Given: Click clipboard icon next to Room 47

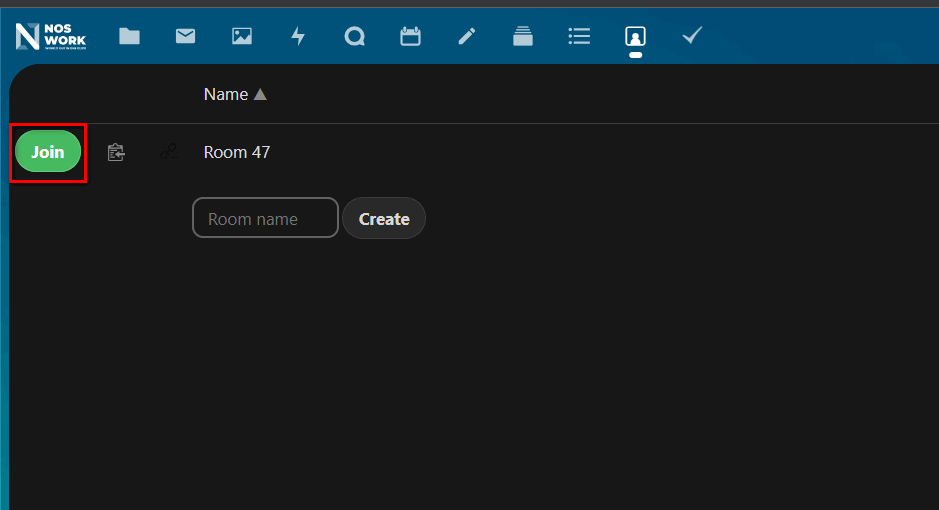Looking at the screenshot, I should coord(116,153).
